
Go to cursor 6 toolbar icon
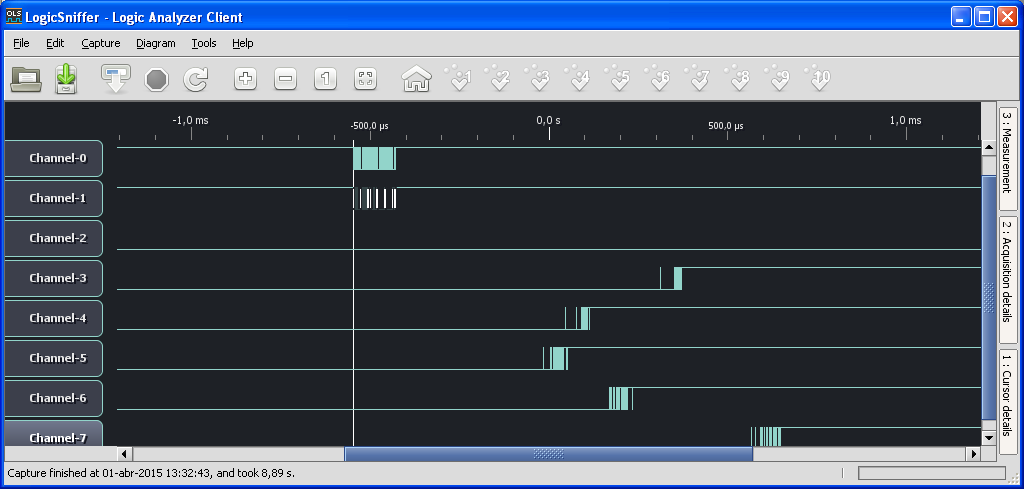pos(657,78)
